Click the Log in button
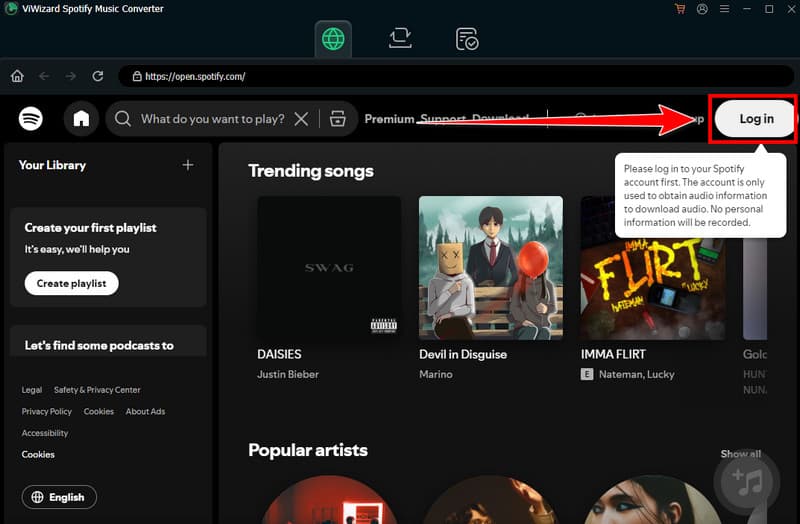This screenshot has width=800, height=524. [x=756, y=119]
